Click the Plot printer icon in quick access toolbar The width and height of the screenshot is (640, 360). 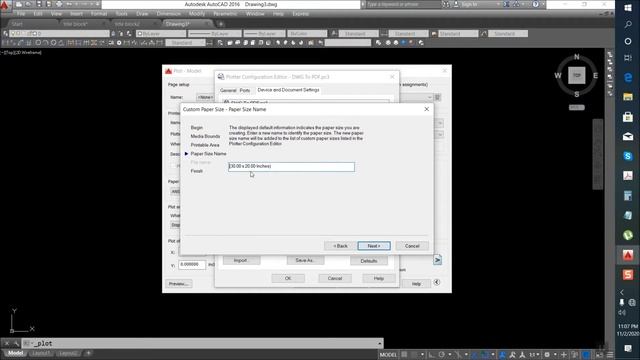tap(58, 4)
